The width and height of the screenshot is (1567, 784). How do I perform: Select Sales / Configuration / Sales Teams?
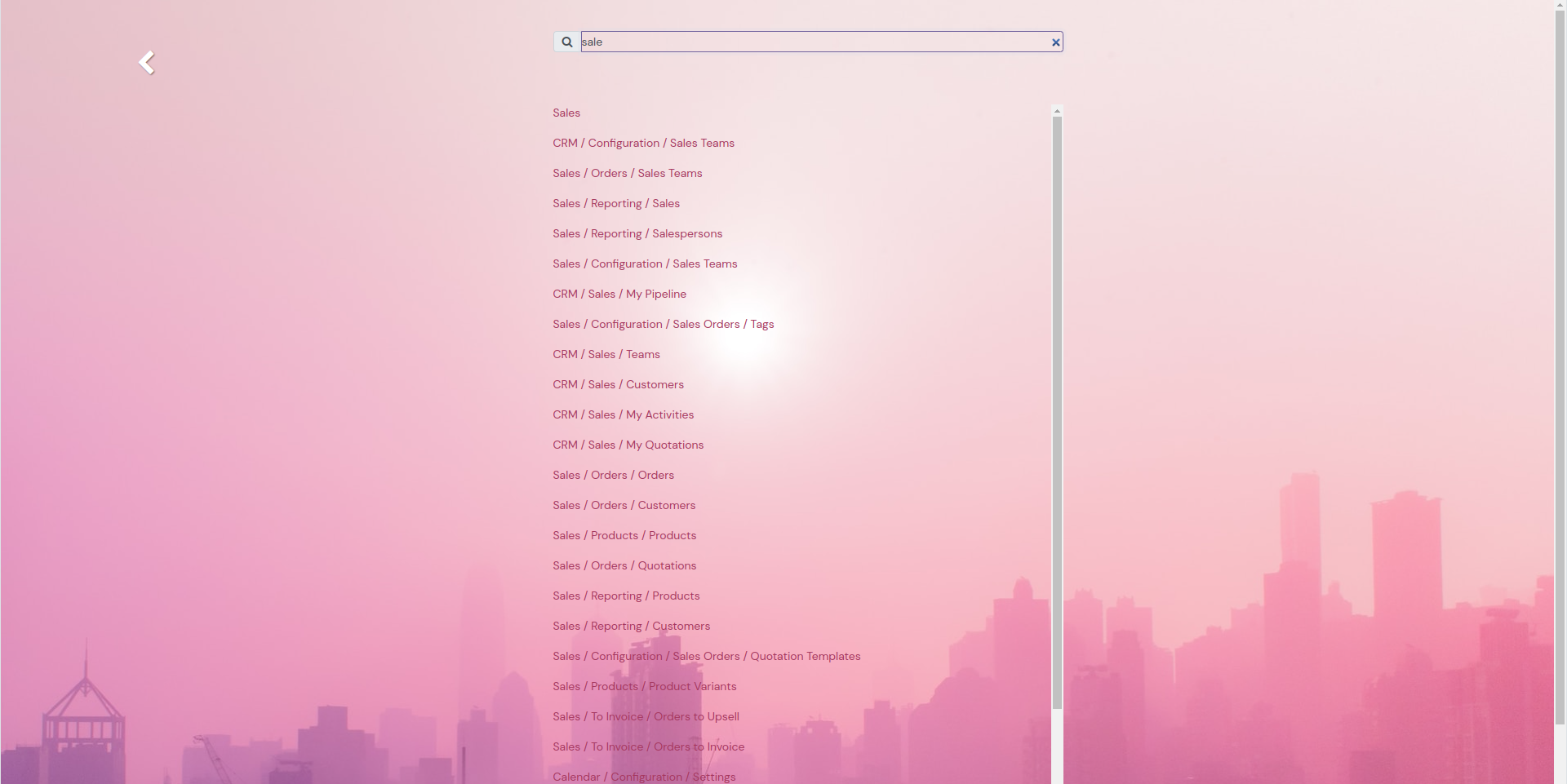click(x=645, y=264)
